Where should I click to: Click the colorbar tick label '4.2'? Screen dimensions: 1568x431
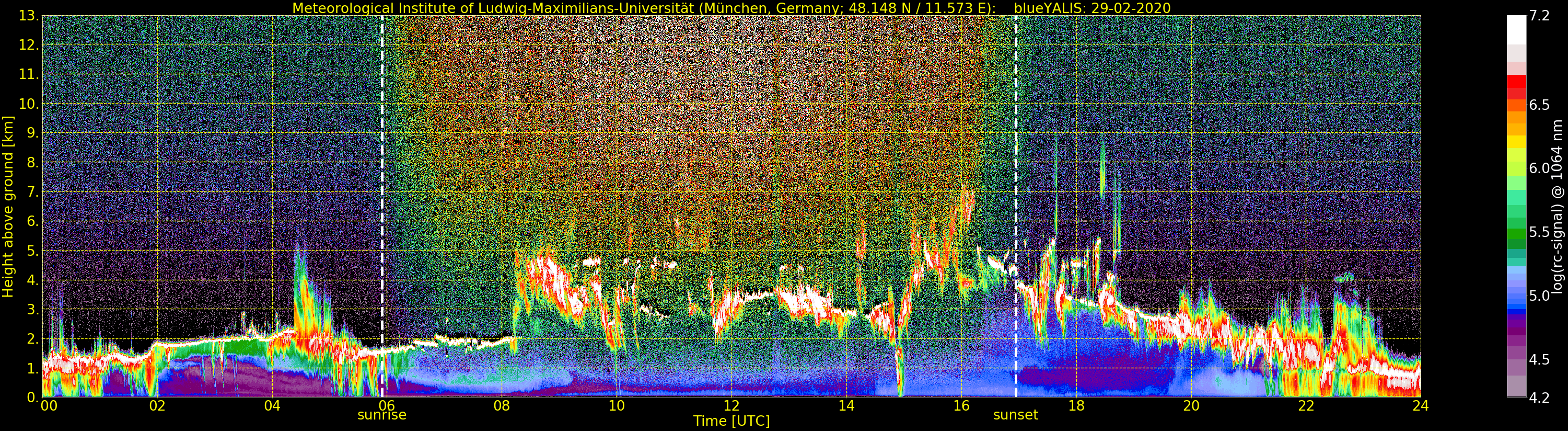click(1539, 398)
